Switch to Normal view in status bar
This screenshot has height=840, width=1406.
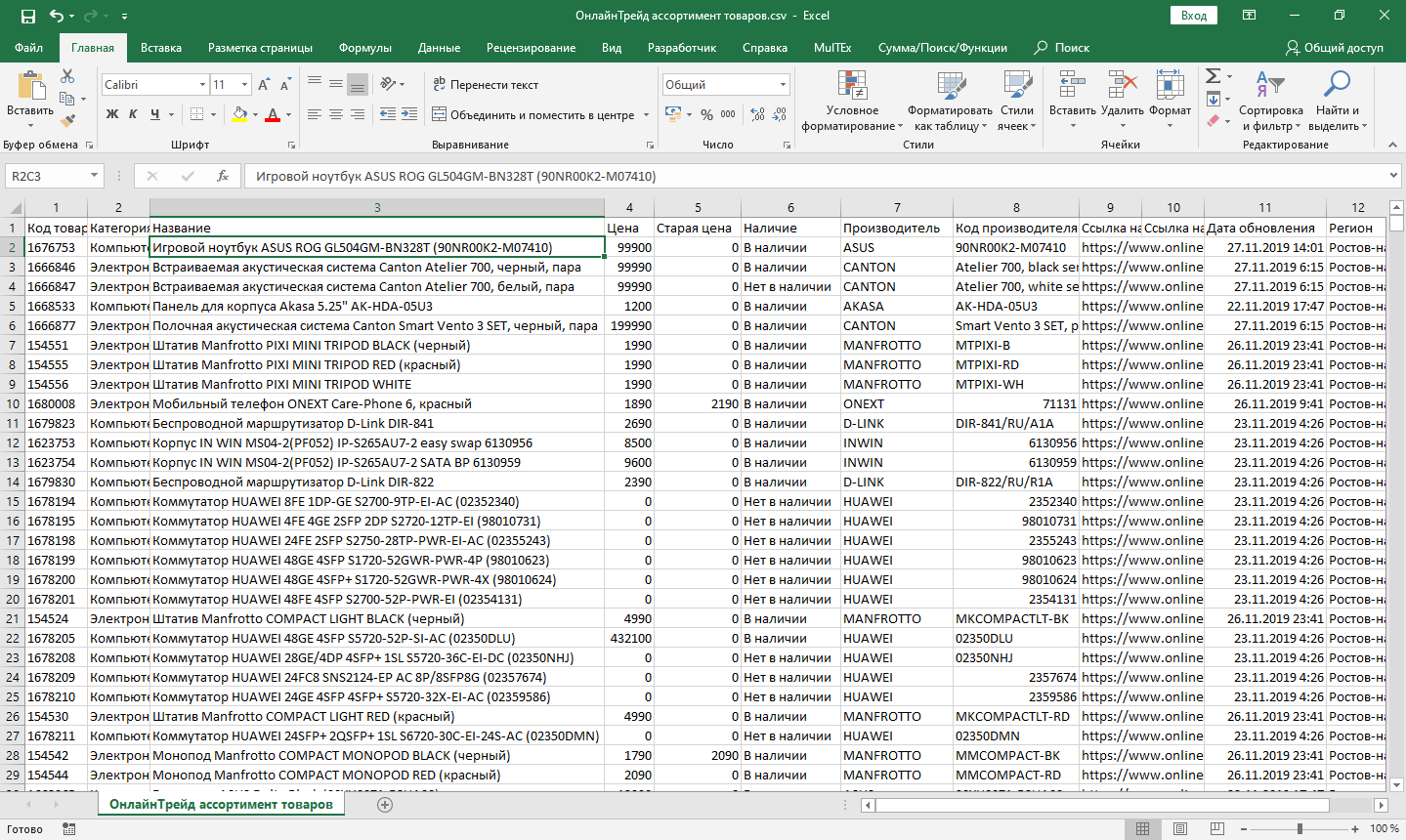[1142, 829]
